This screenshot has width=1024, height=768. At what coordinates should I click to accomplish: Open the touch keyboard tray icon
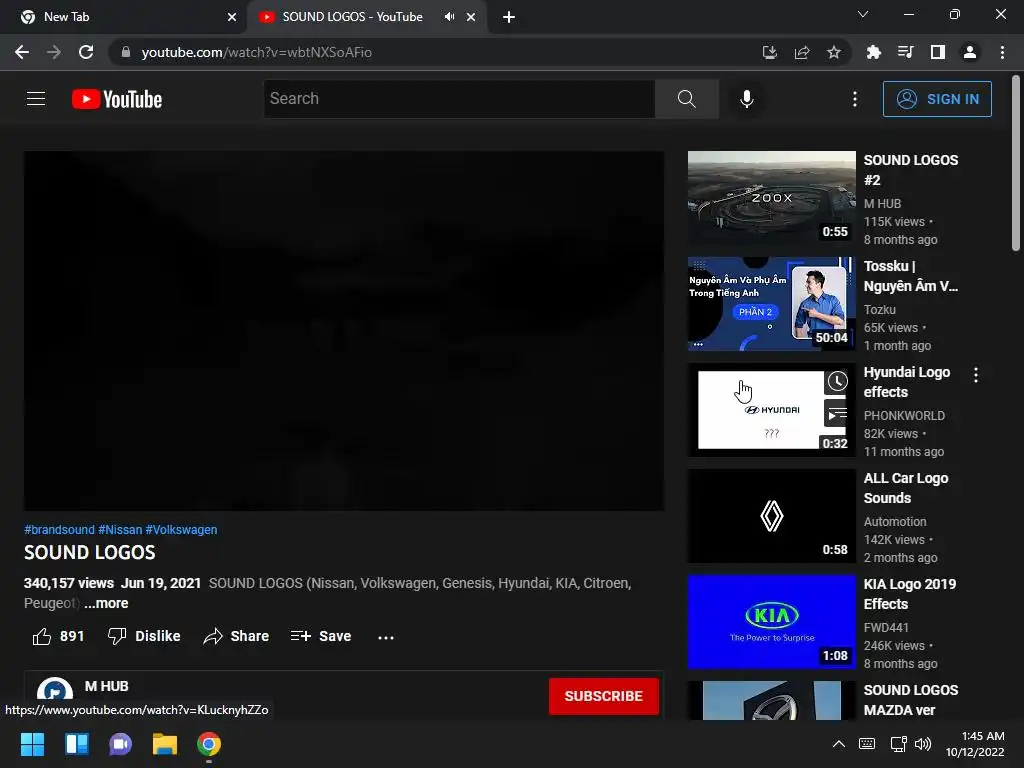pyautogui.click(x=867, y=744)
